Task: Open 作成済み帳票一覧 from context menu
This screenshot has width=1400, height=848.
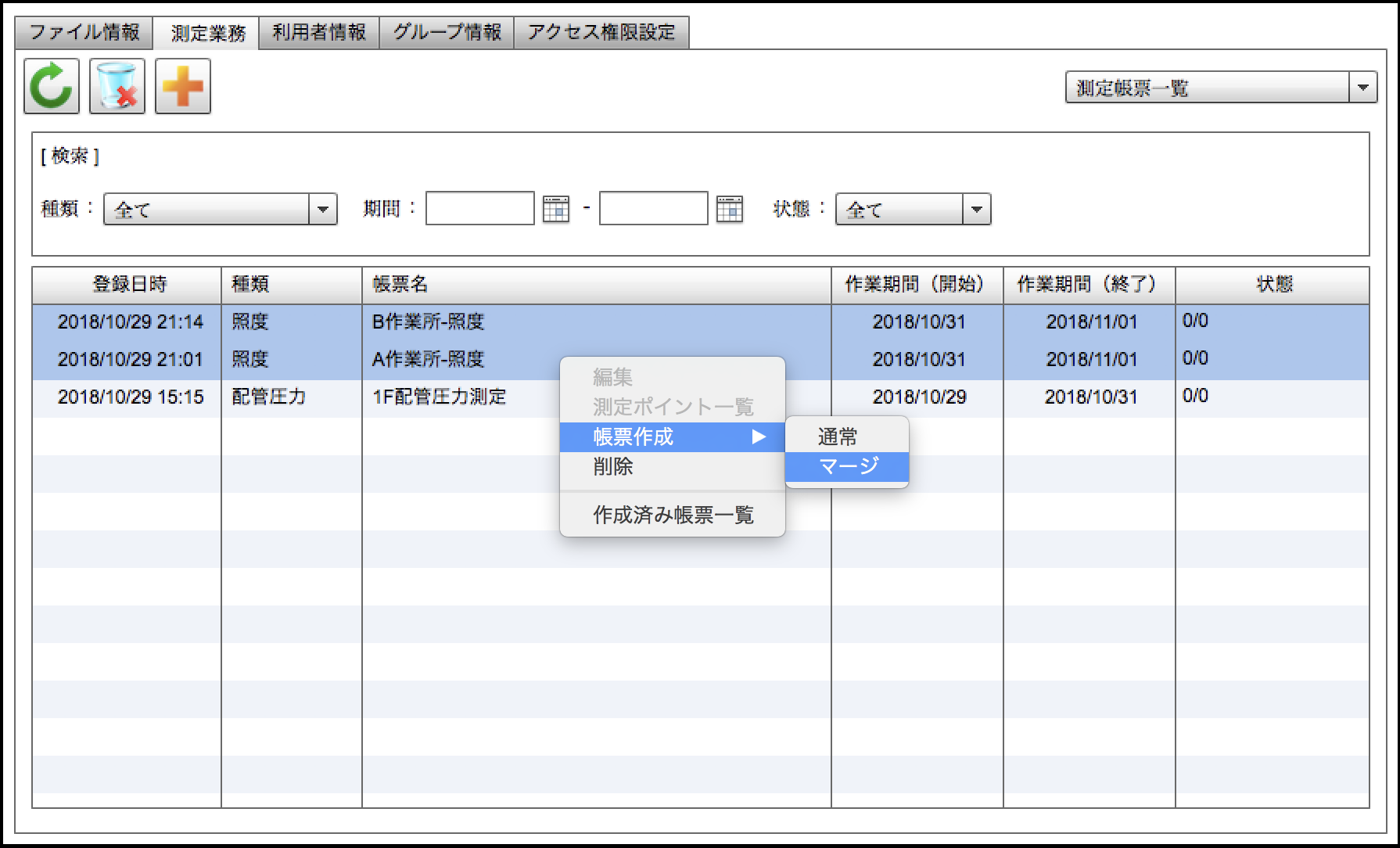Action: (673, 515)
